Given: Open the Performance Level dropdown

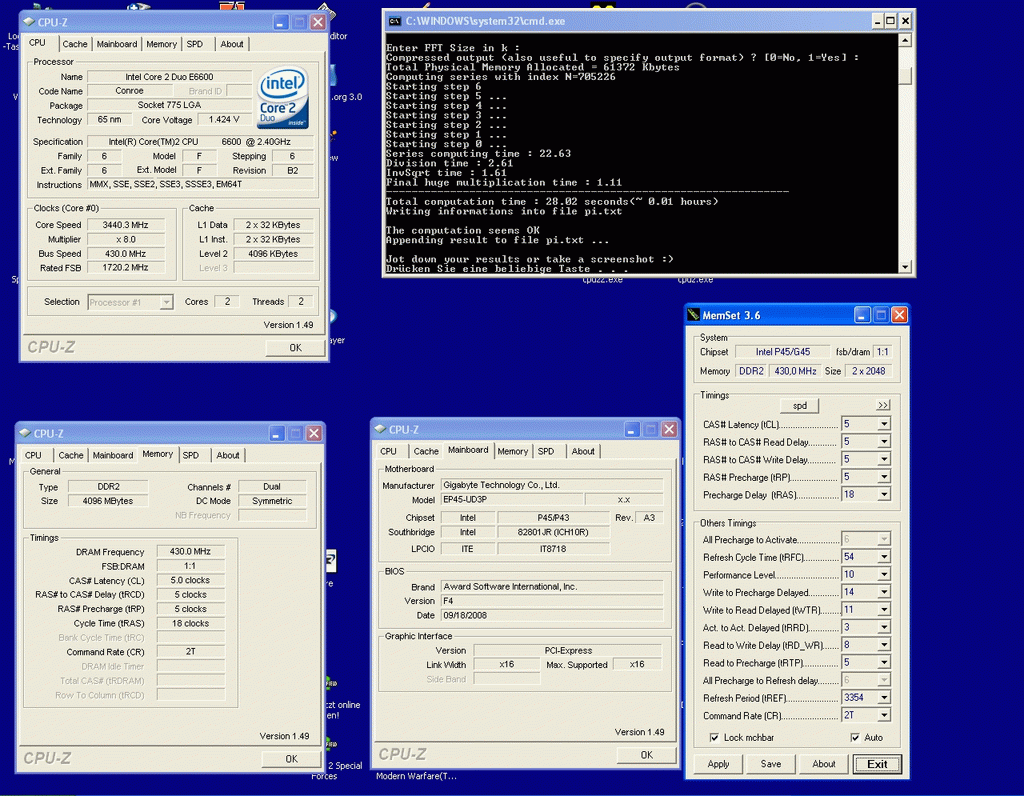Looking at the screenshot, I should pyautogui.click(x=884, y=575).
